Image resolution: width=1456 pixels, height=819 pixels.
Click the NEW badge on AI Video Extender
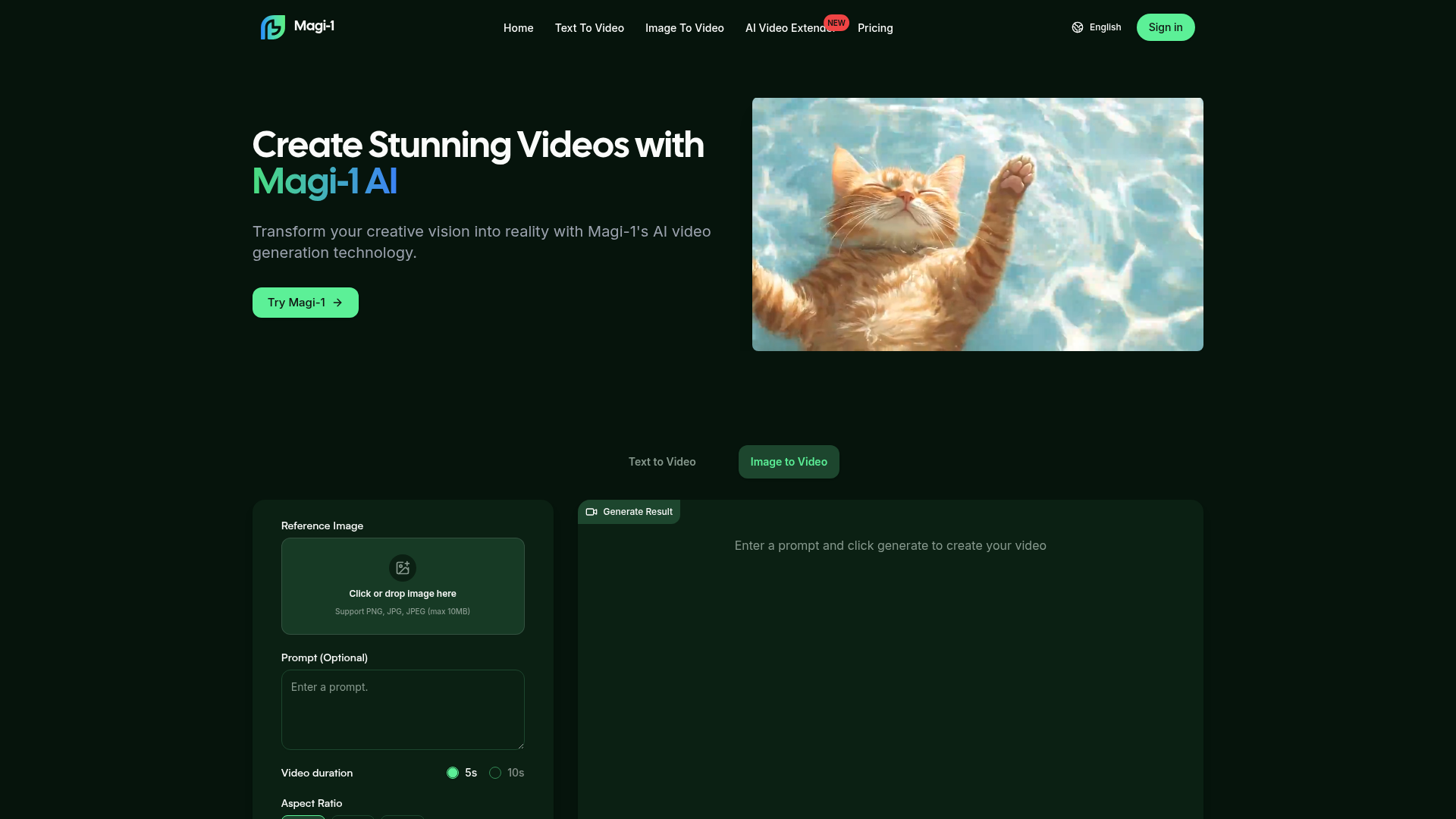(x=836, y=23)
